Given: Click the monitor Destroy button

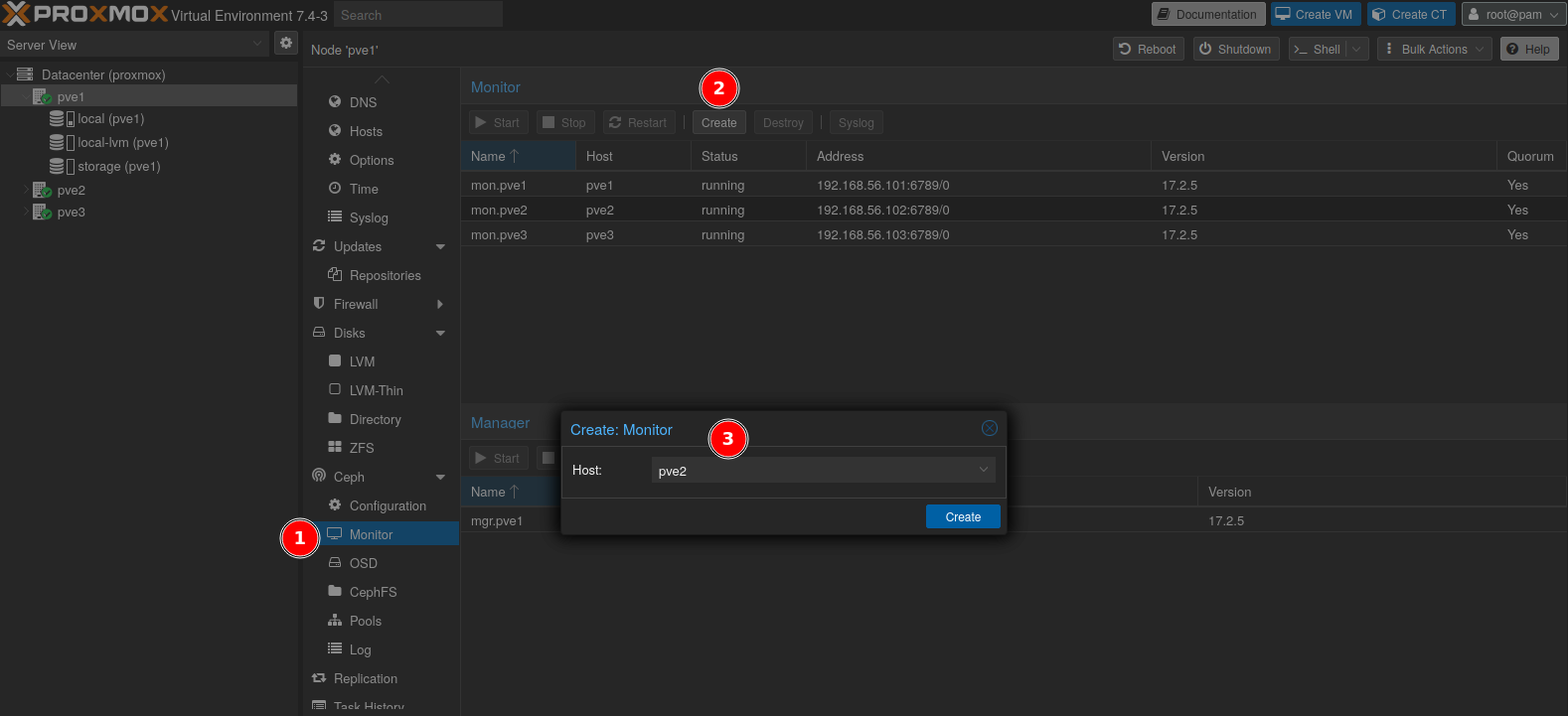Looking at the screenshot, I should (783, 122).
